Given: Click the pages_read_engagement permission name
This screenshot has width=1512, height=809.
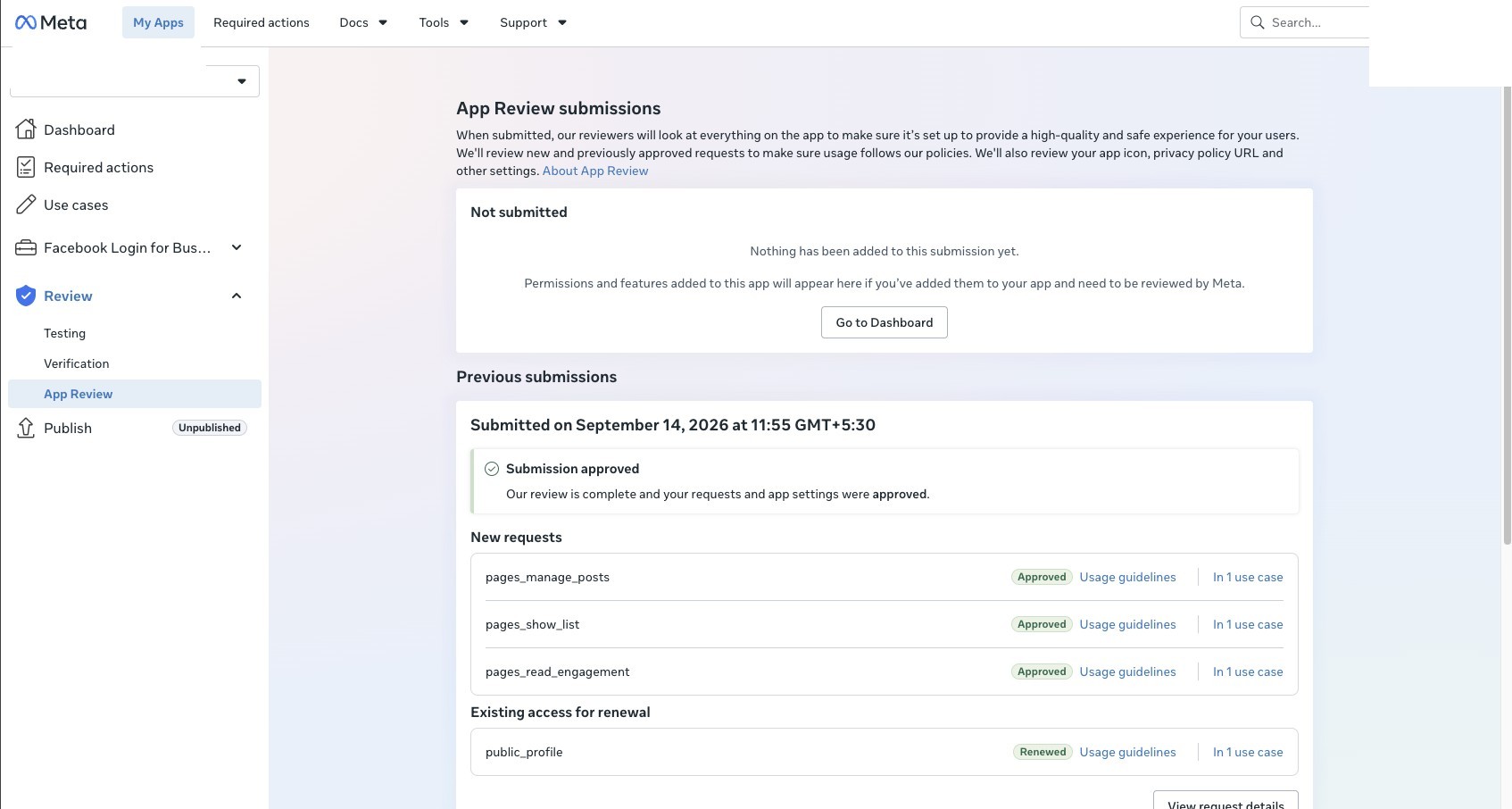Looking at the screenshot, I should click(557, 671).
